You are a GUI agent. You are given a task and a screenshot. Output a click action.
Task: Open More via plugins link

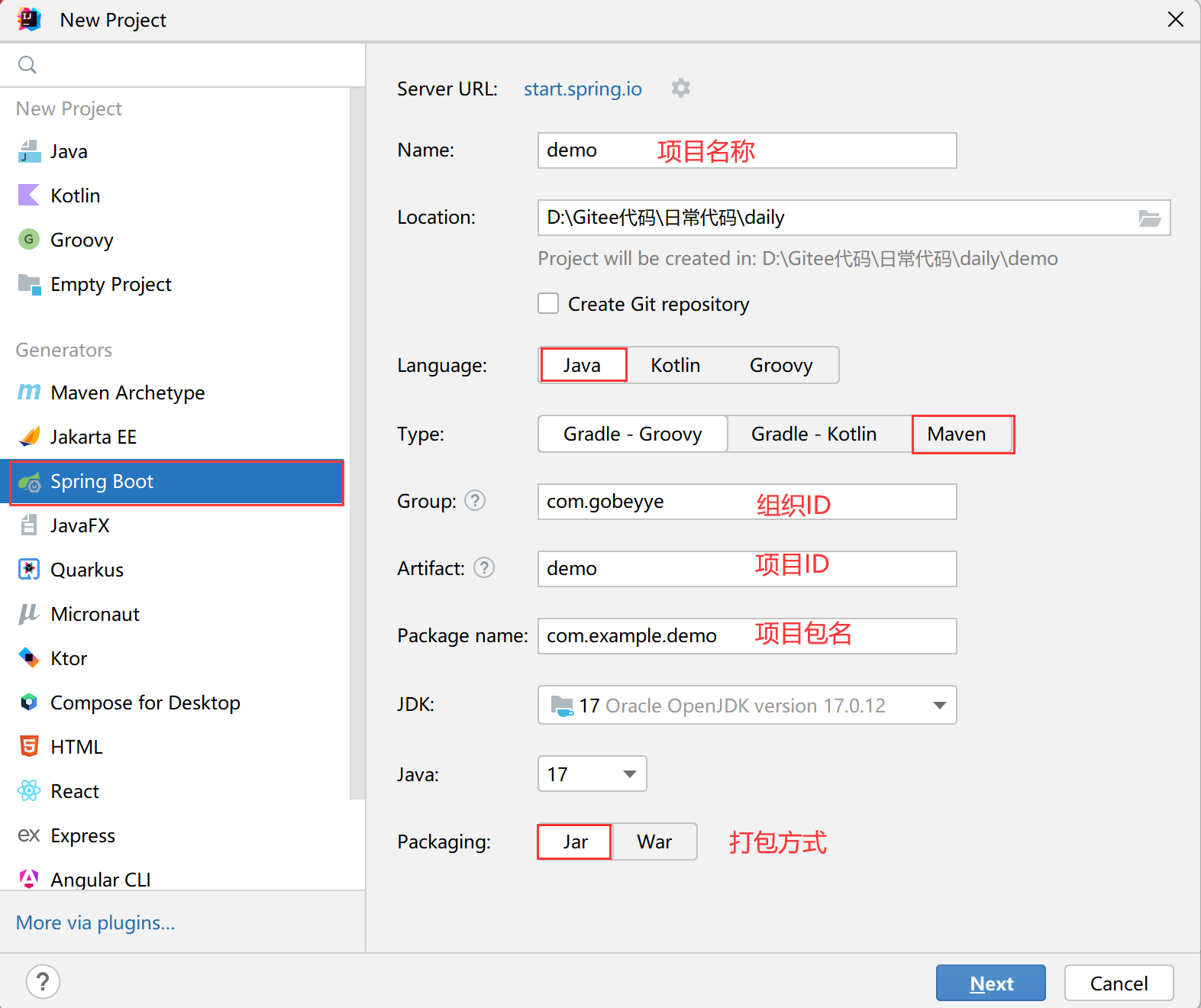pyautogui.click(x=95, y=922)
